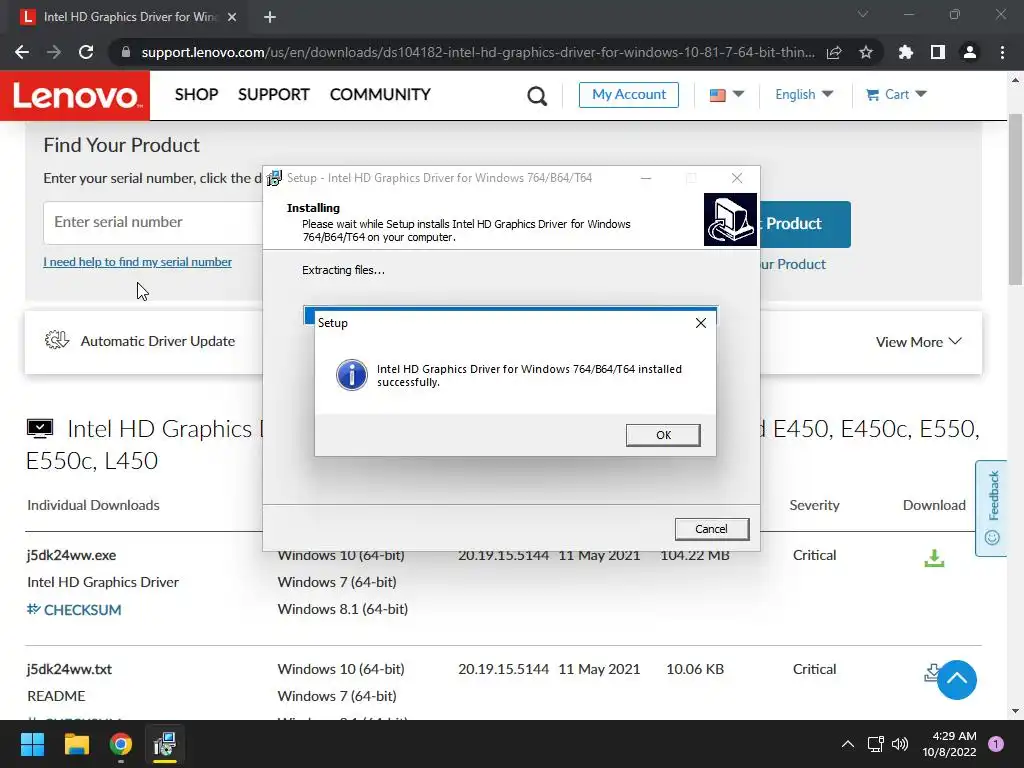Viewport: 1024px width, 768px height.
Task: Click the installer title bar icon
Action: pos(274,178)
